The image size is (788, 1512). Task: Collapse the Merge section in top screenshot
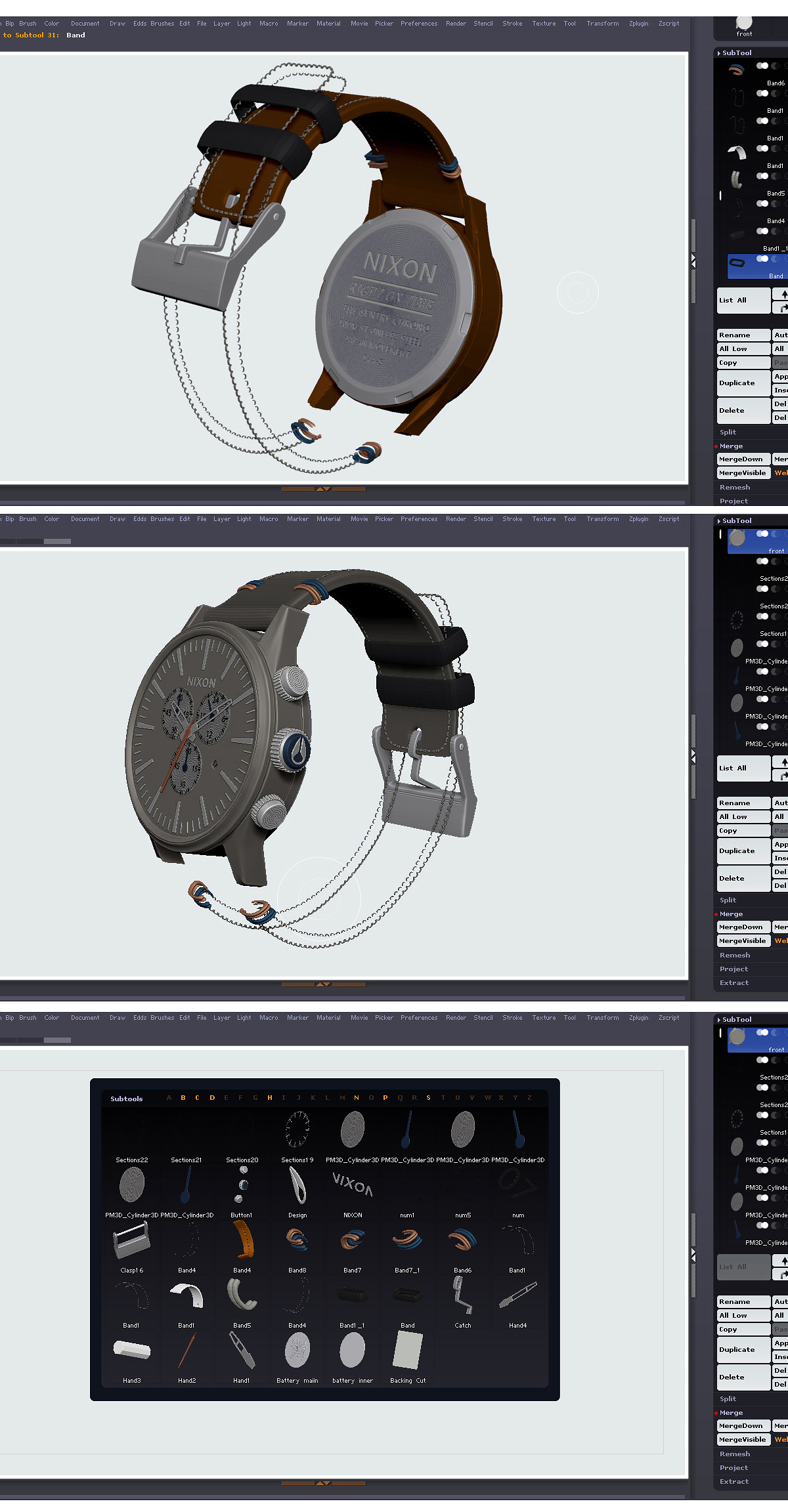tap(731, 446)
